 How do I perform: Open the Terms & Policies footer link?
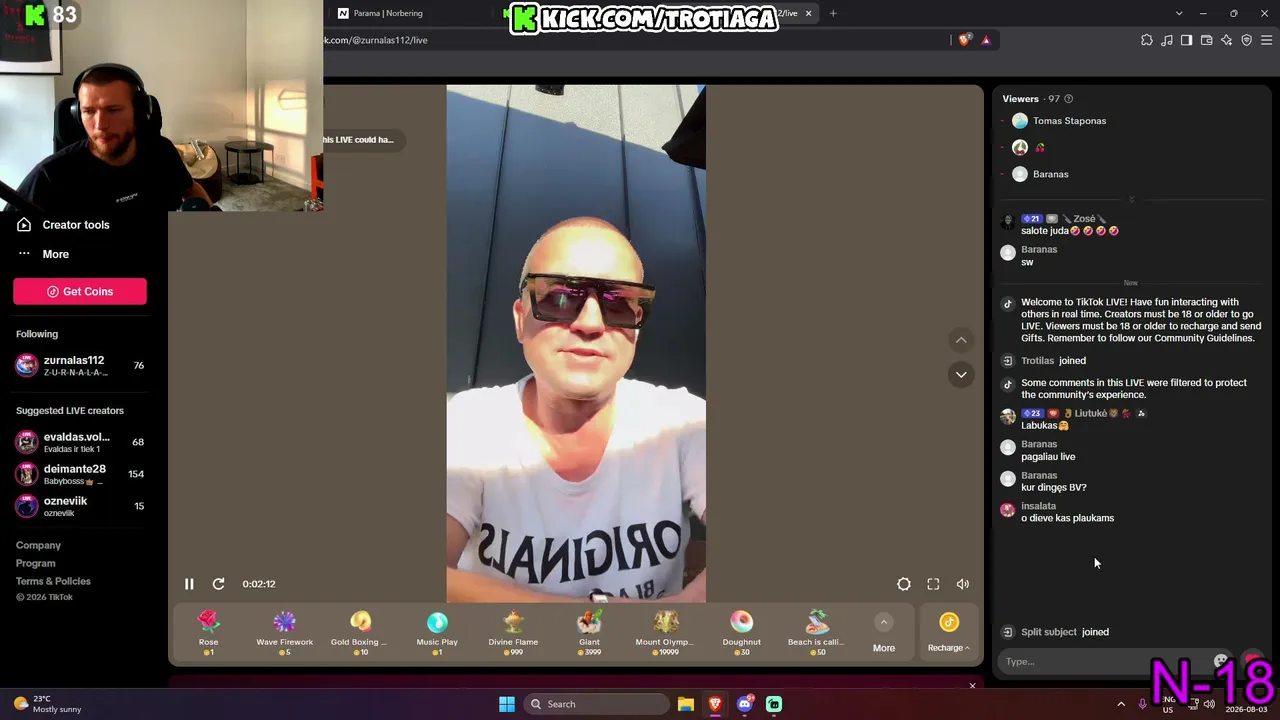pyautogui.click(x=53, y=581)
